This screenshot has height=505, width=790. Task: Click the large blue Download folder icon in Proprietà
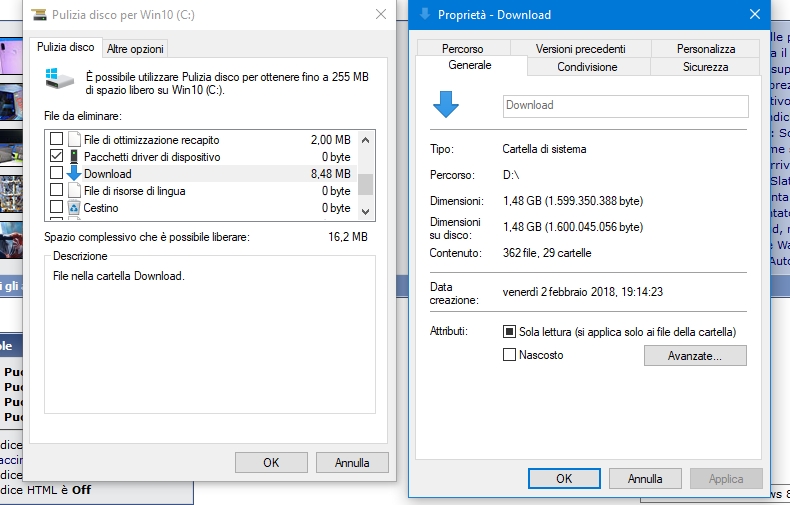[446, 104]
